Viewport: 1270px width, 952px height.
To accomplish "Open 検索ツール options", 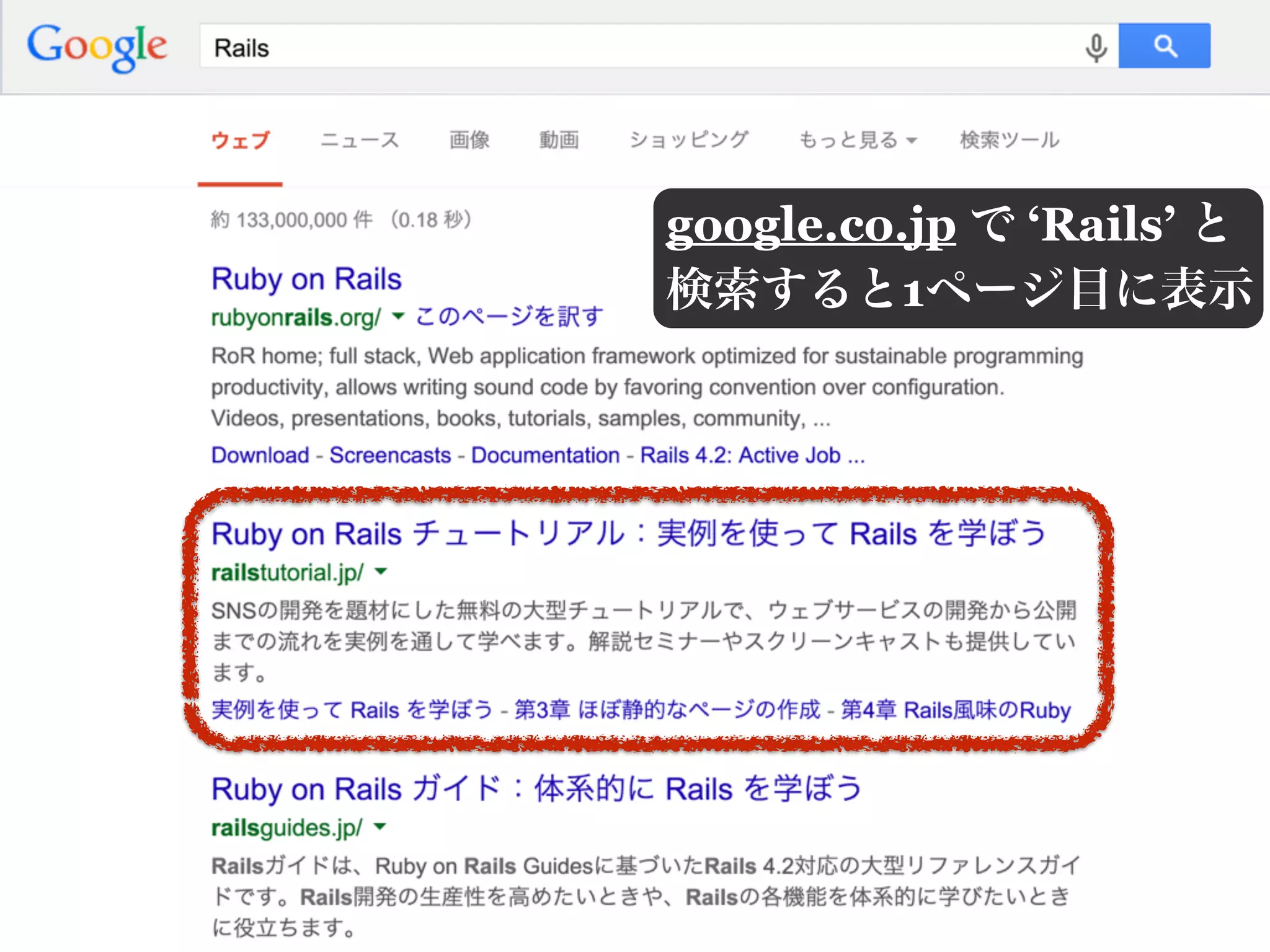I will click(1010, 140).
